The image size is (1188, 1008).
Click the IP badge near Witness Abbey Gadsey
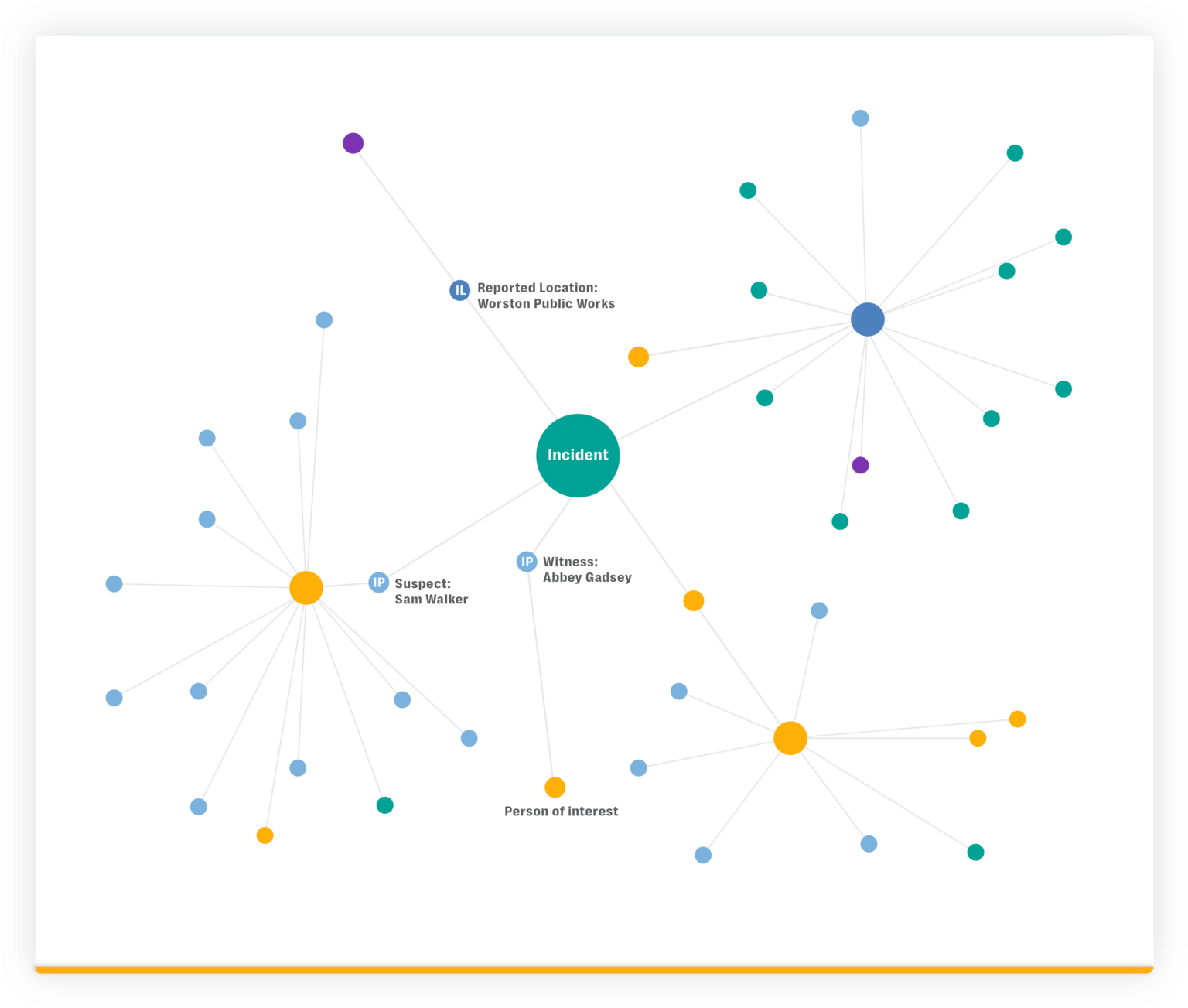(526, 562)
